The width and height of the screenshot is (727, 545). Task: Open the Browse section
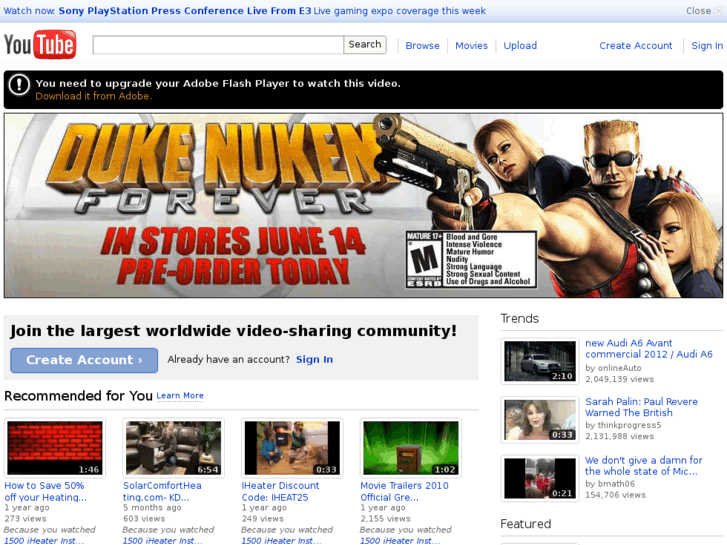pos(422,45)
